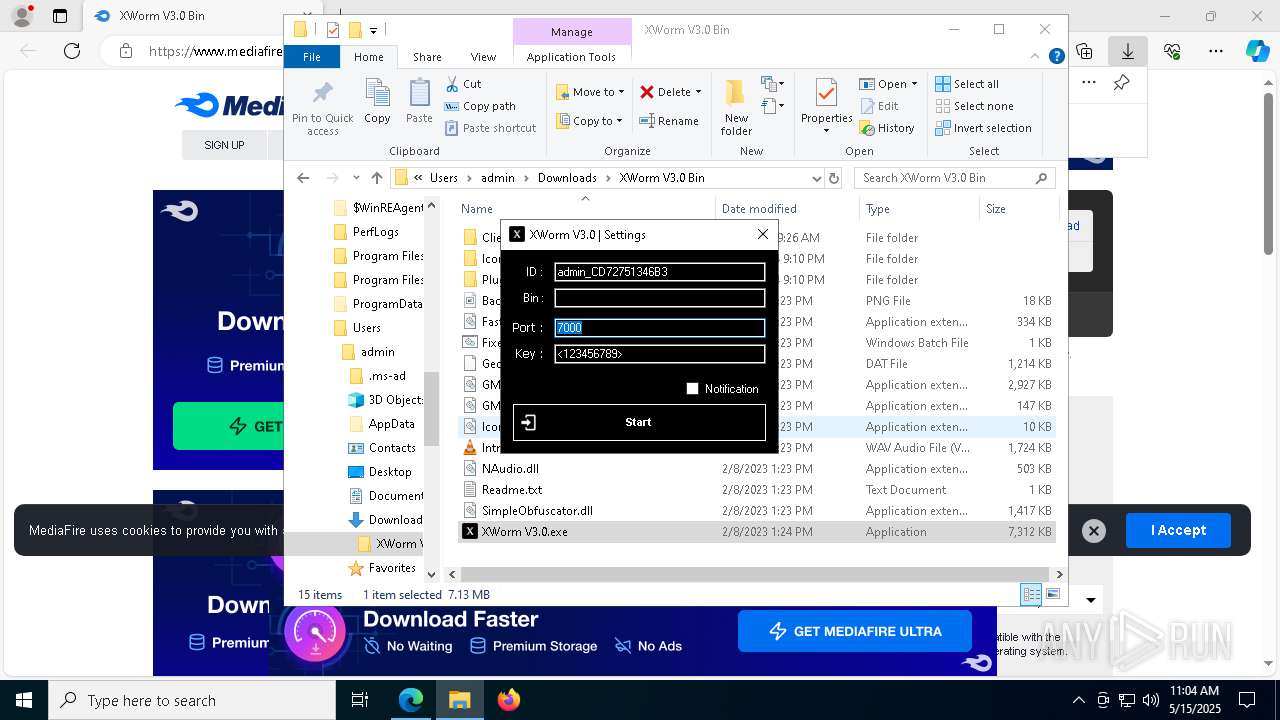
Task: Click Search XWorm V3.0 Bin box
Action: click(x=955, y=178)
